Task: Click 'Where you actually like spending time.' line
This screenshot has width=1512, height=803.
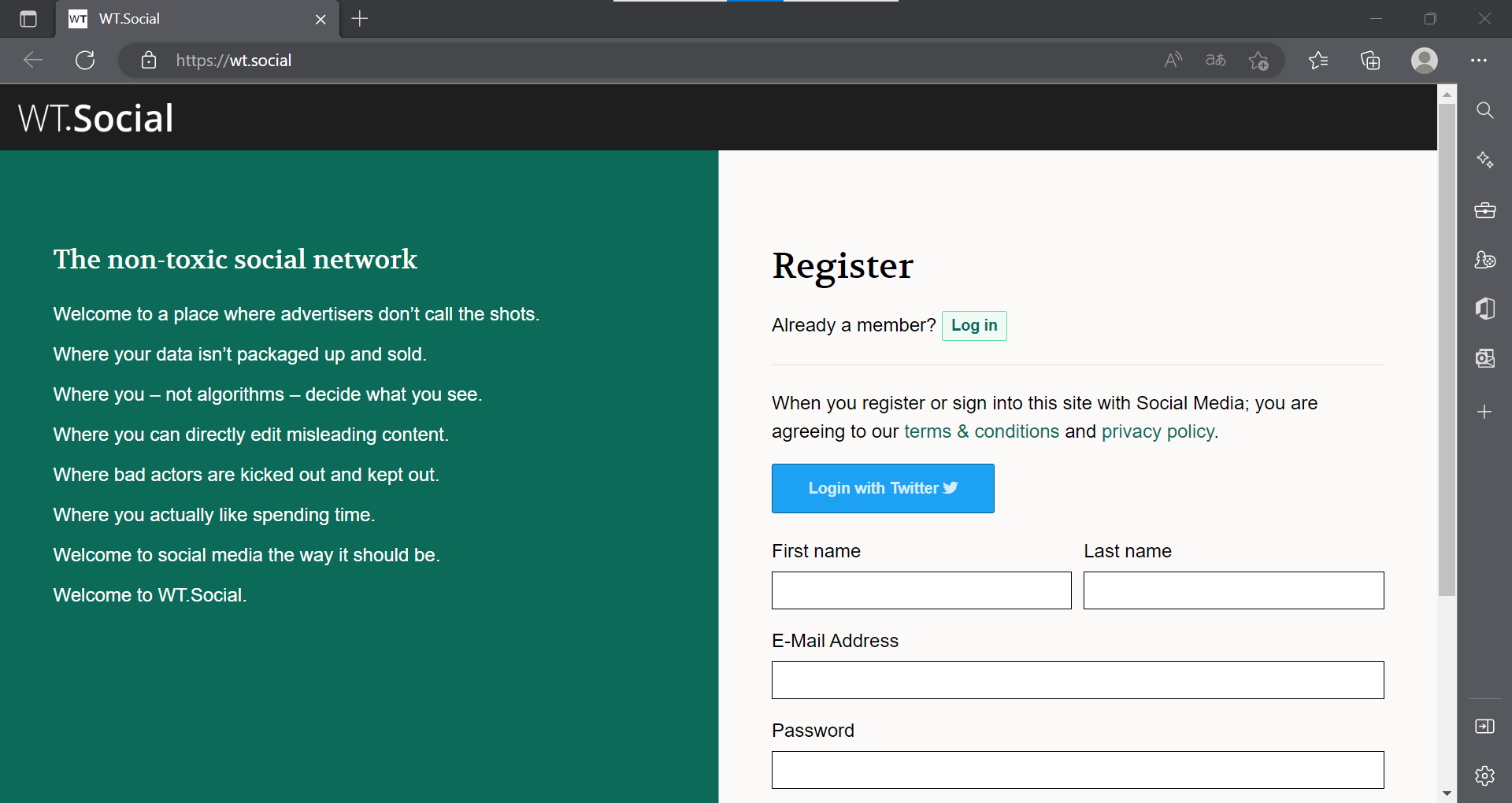Action: (214, 515)
